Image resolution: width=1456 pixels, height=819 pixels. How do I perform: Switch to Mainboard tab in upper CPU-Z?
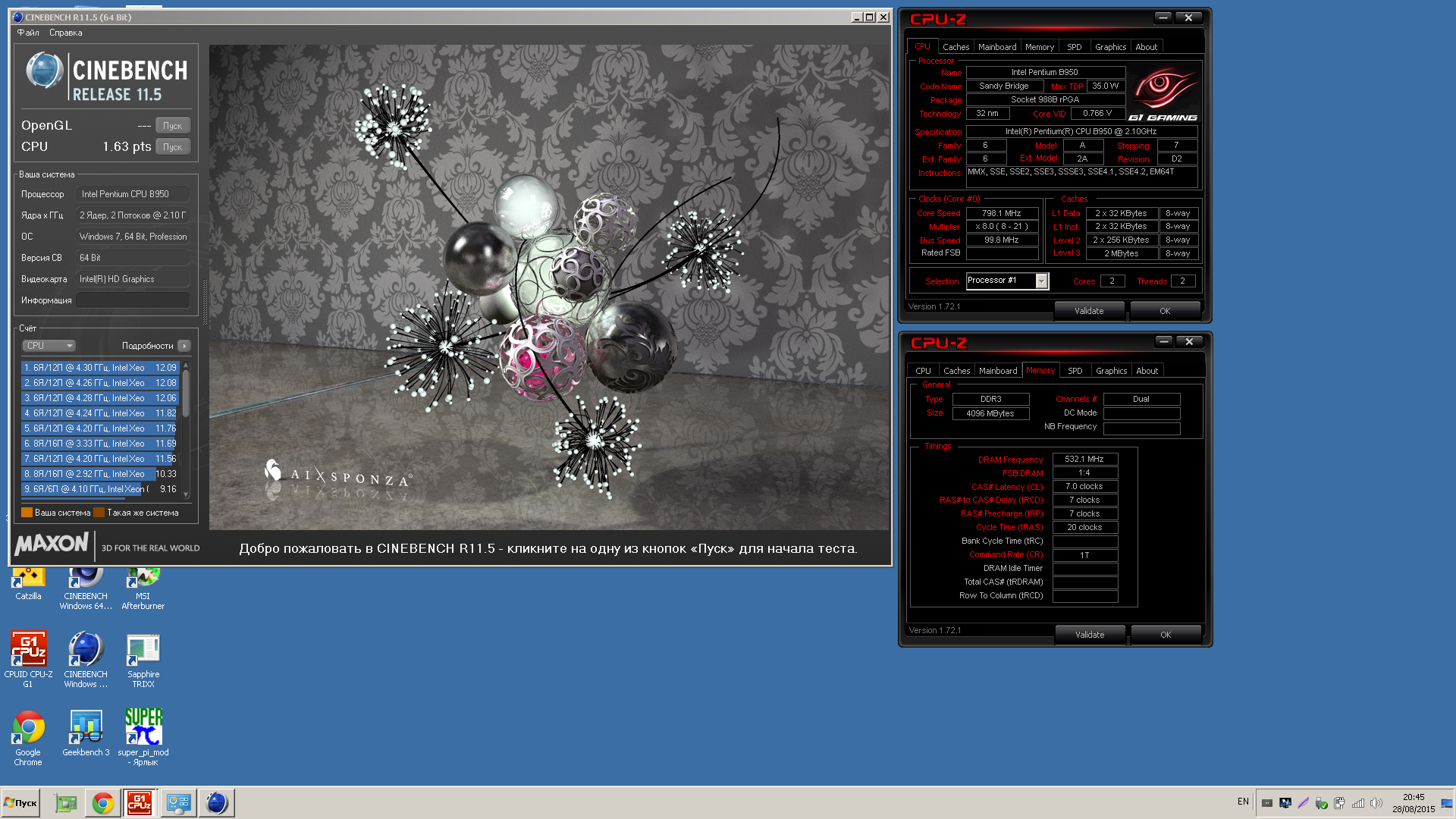point(997,47)
